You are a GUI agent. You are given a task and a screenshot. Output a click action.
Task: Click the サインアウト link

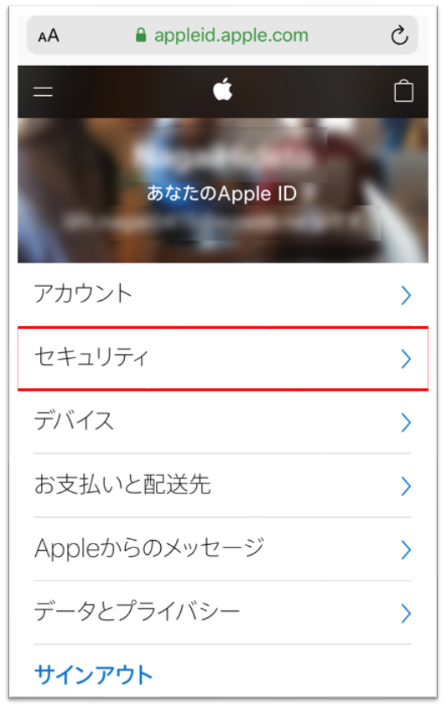93,675
